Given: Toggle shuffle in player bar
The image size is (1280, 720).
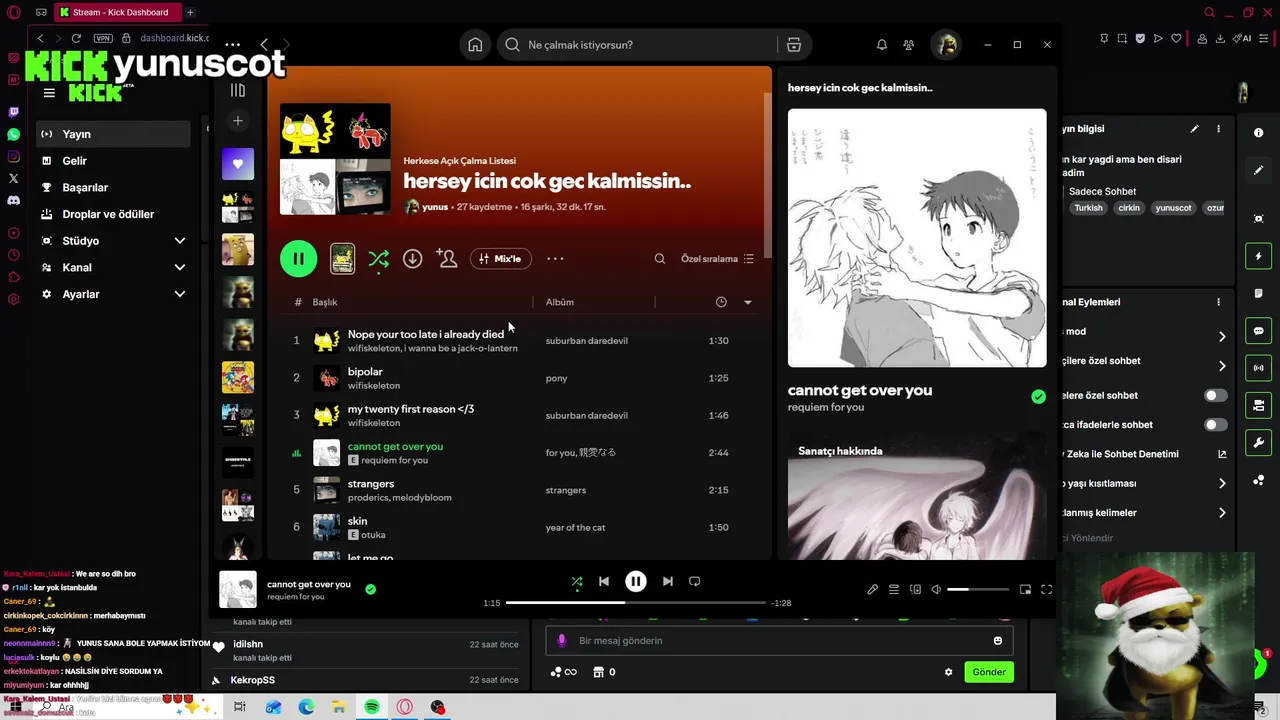Looking at the screenshot, I should click(x=577, y=581).
